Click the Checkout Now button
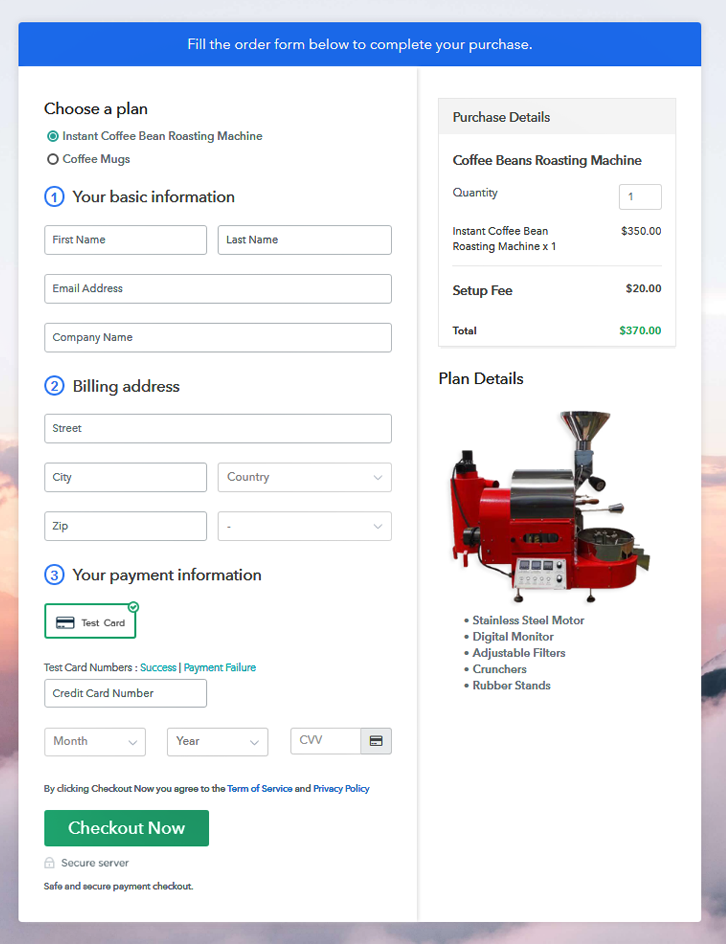This screenshot has width=726, height=944. pos(126,828)
